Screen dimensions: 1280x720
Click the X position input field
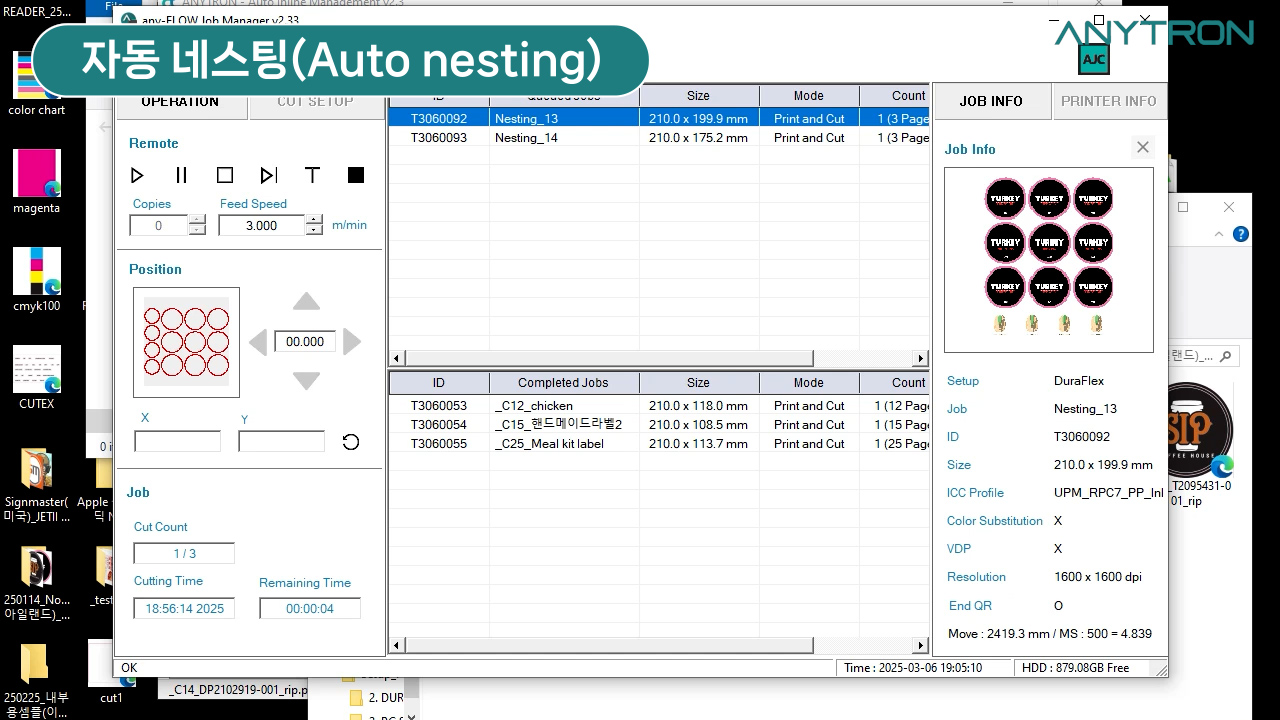178,441
